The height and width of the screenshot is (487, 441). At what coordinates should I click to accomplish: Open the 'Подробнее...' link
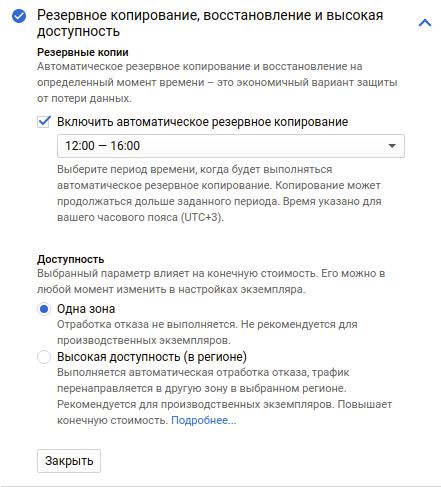click(204, 420)
